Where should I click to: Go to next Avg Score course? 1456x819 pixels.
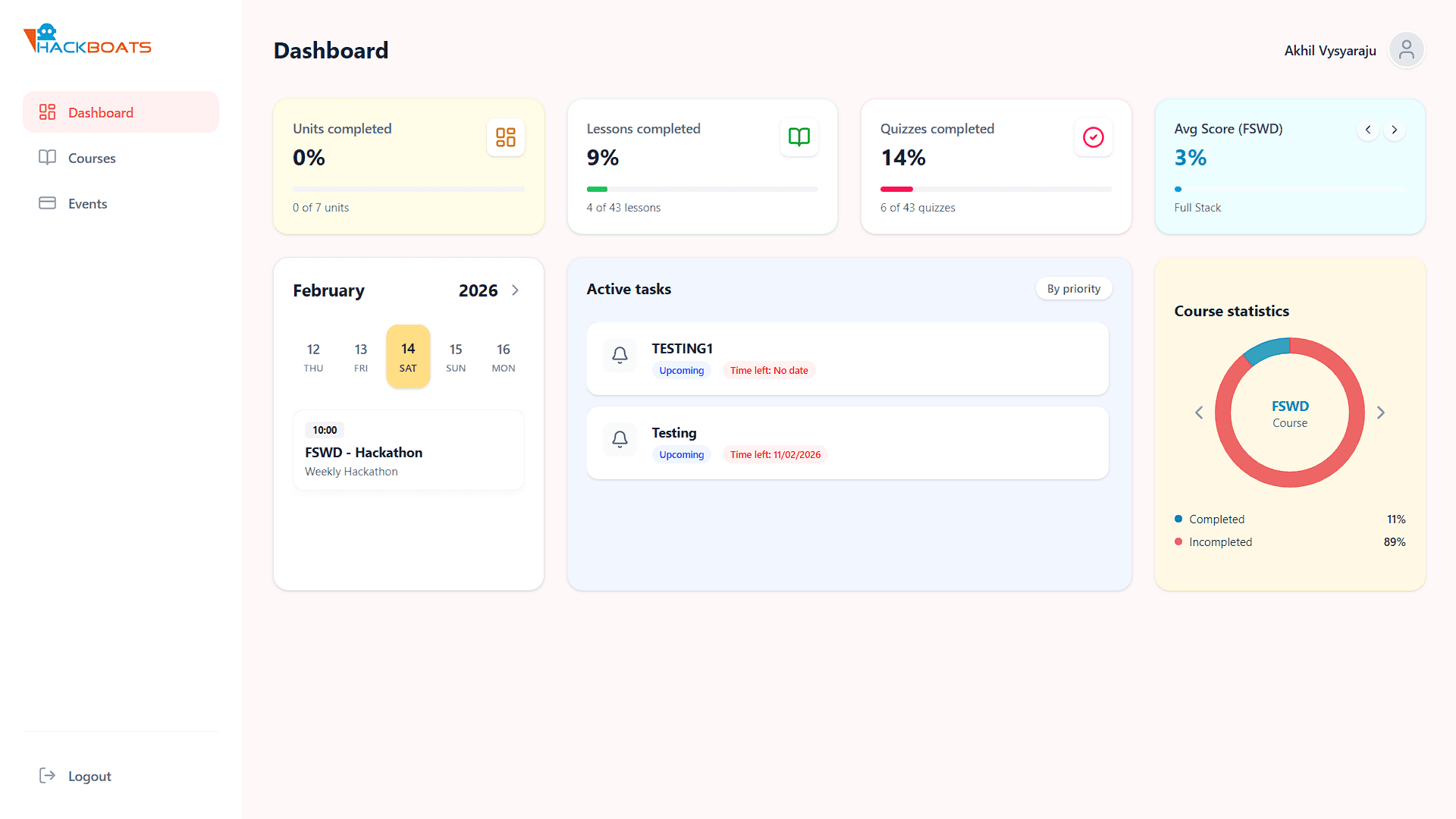pyautogui.click(x=1394, y=130)
